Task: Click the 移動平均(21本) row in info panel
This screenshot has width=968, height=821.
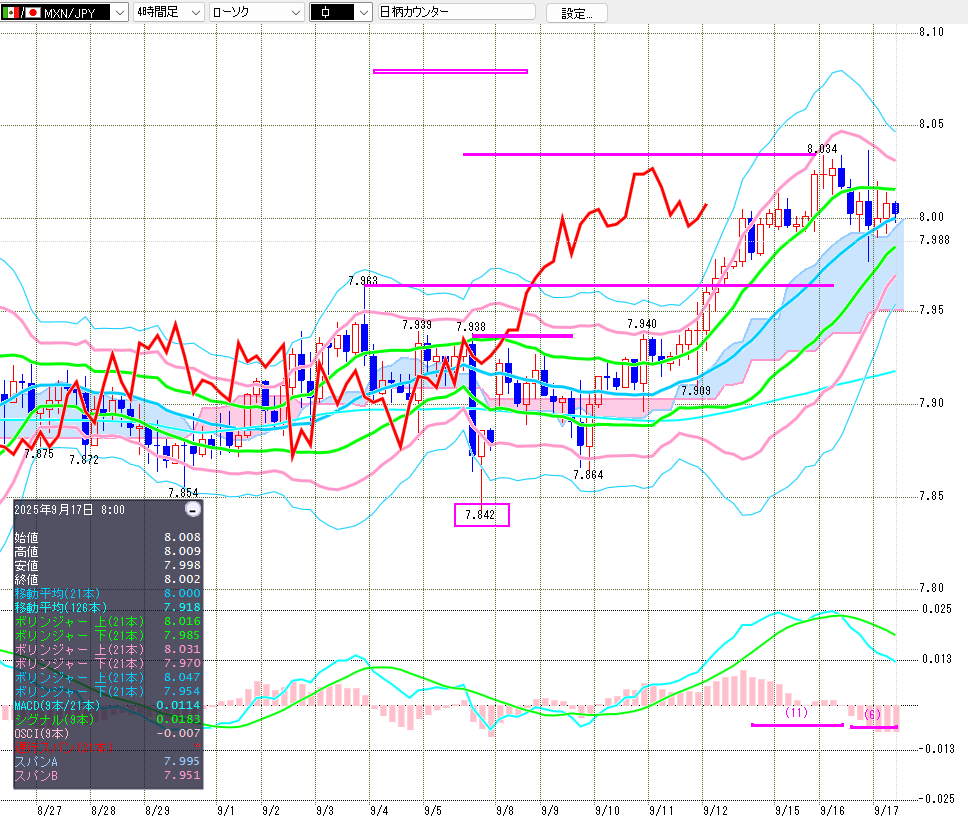Action: click(x=107, y=593)
